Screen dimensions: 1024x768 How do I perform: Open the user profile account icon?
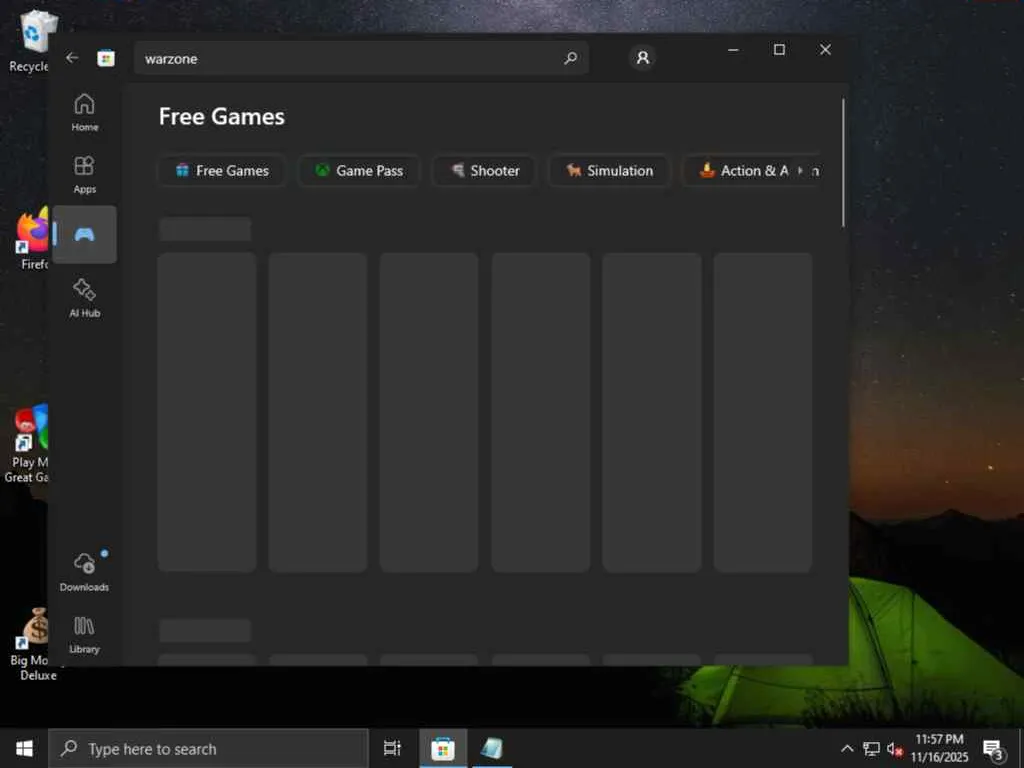pos(643,57)
